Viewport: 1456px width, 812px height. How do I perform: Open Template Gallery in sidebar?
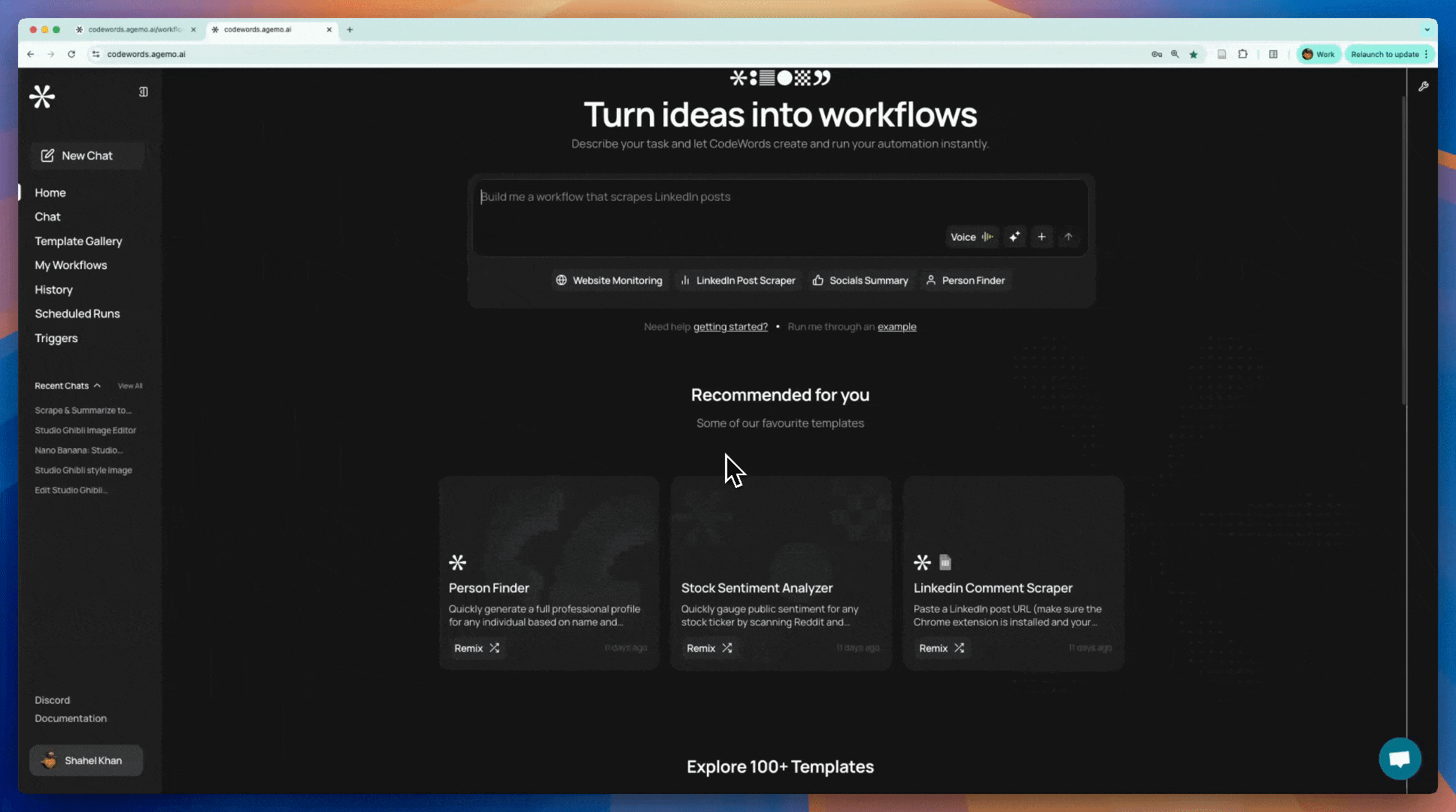(78, 241)
